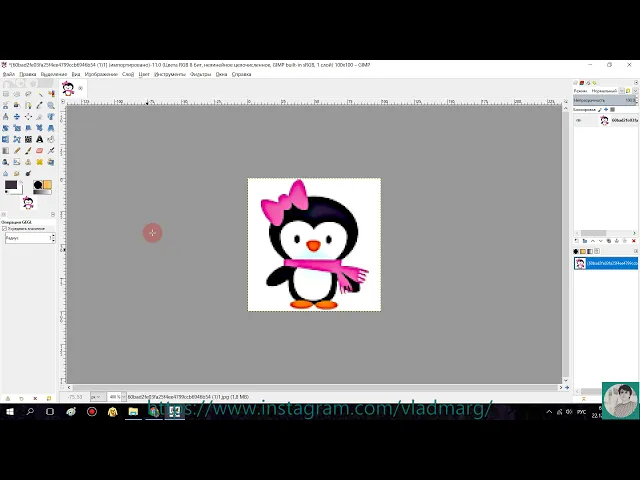Open the Файл menu
Viewport: 640px width, 480px height.
pyautogui.click(x=9, y=74)
